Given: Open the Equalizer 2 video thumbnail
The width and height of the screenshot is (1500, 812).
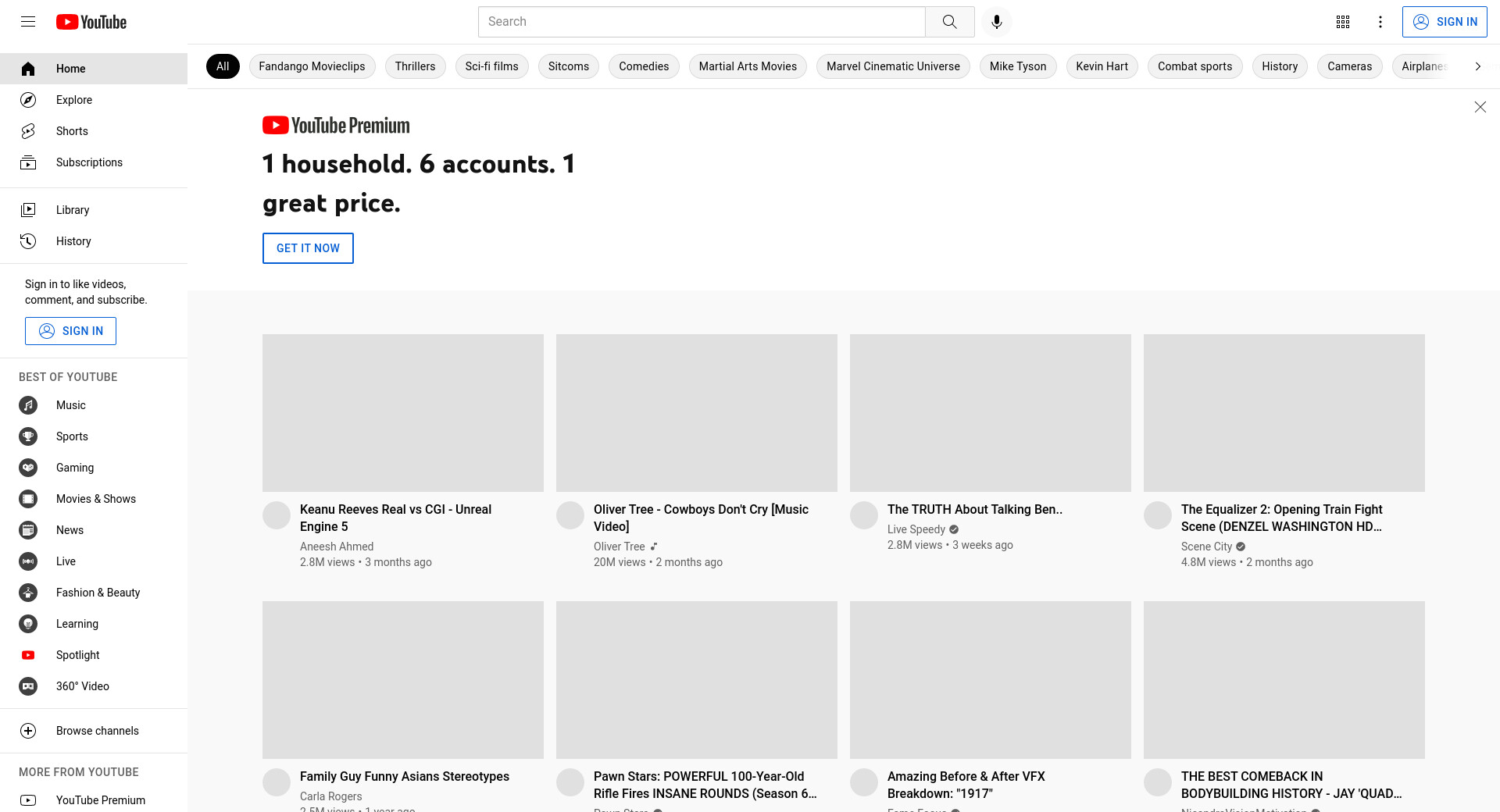Looking at the screenshot, I should [x=1284, y=413].
